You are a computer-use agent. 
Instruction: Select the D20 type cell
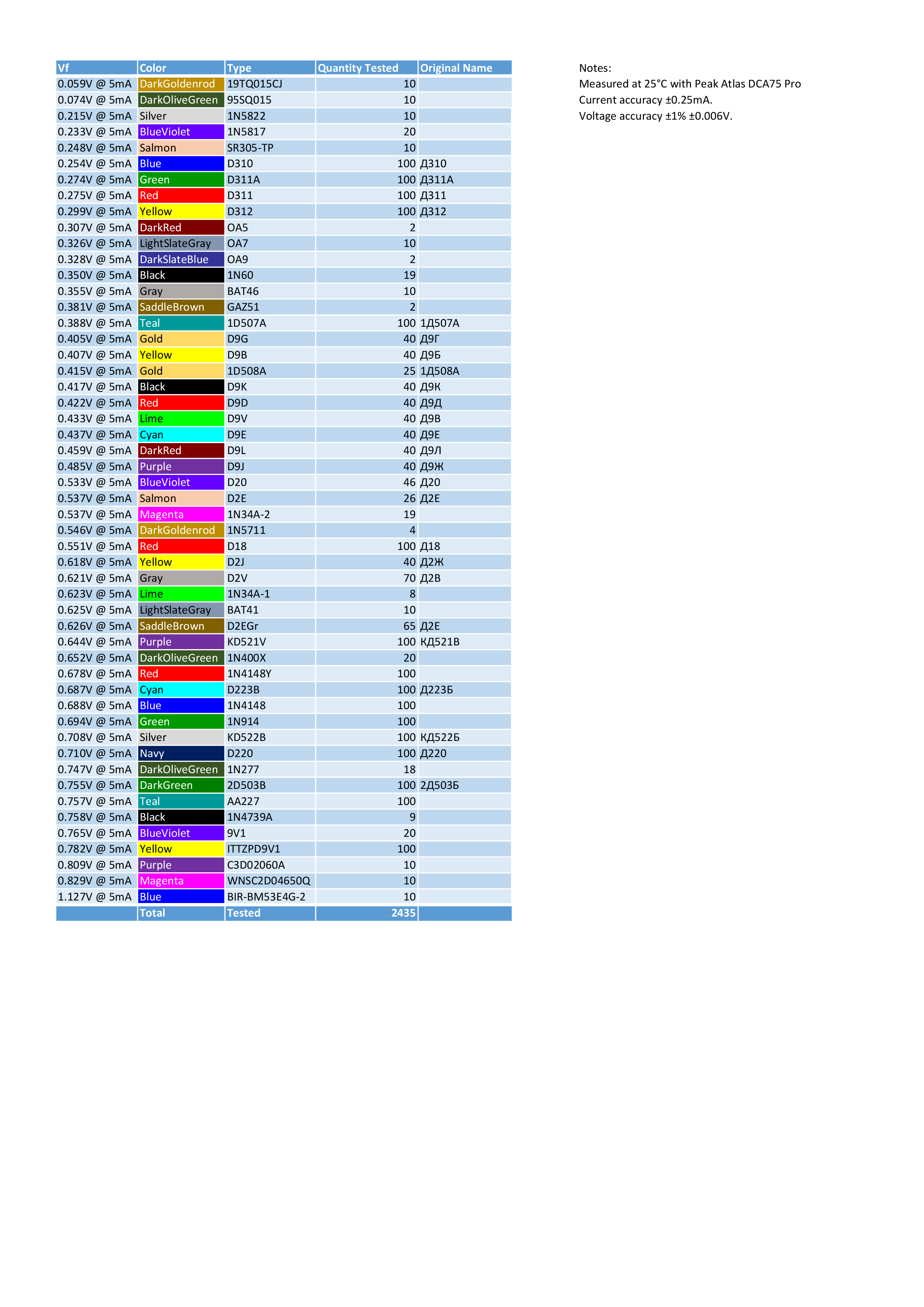click(x=270, y=482)
